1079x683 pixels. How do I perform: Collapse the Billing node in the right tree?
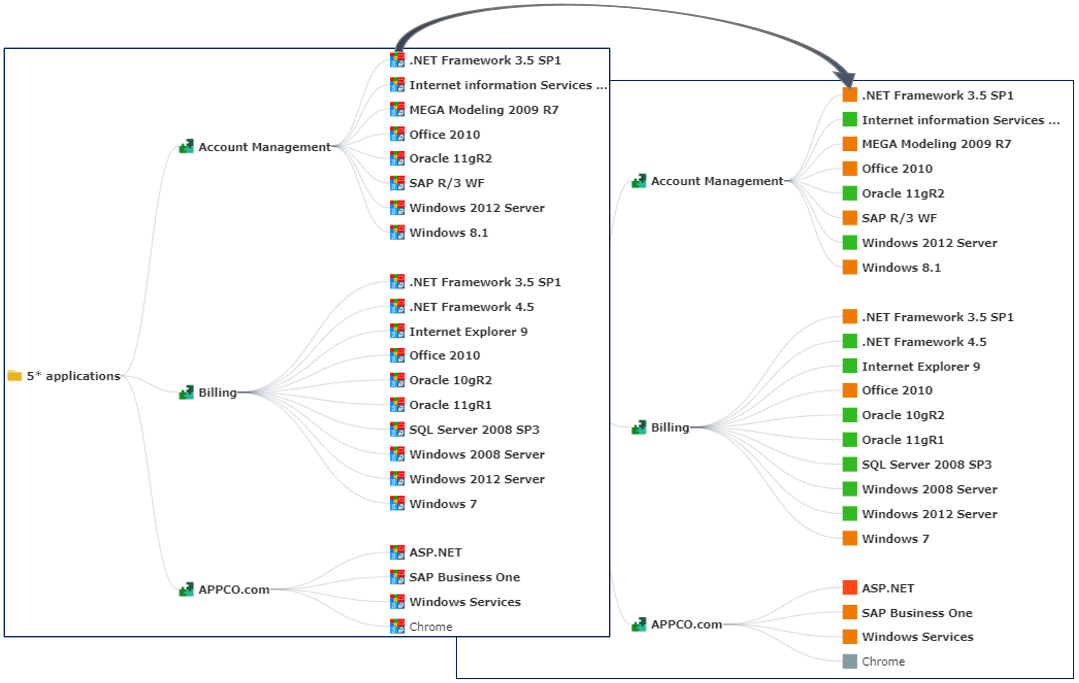pyautogui.click(x=670, y=427)
